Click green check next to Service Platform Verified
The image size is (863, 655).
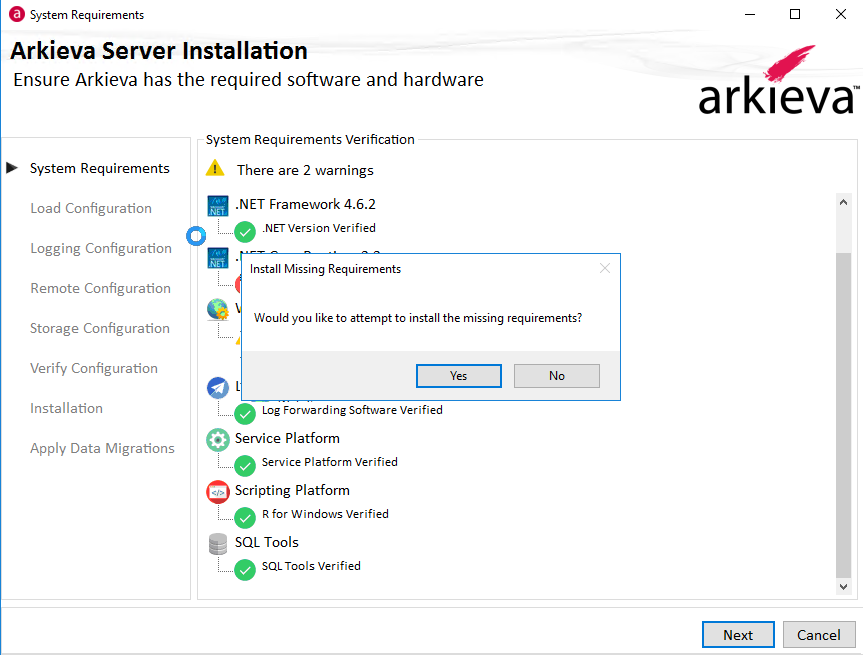(x=245, y=466)
